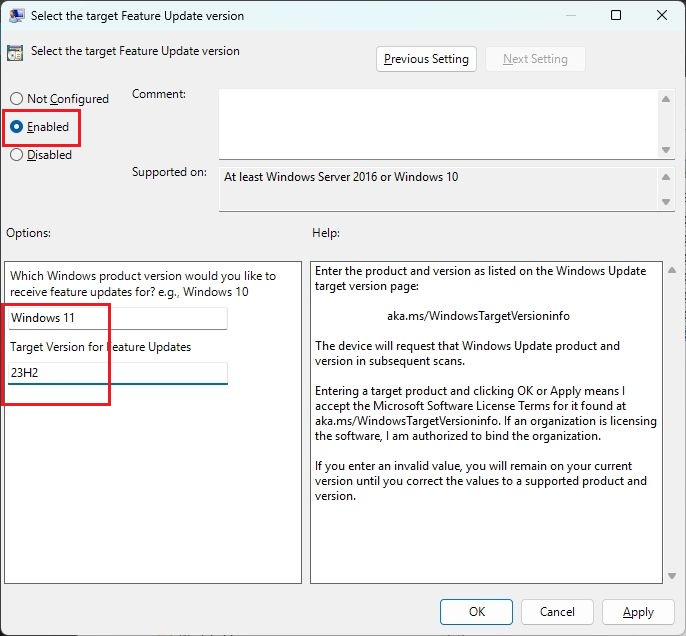Maximize the dialog window
The width and height of the screenshot is (686, 636).
click(x=616, y=15)
